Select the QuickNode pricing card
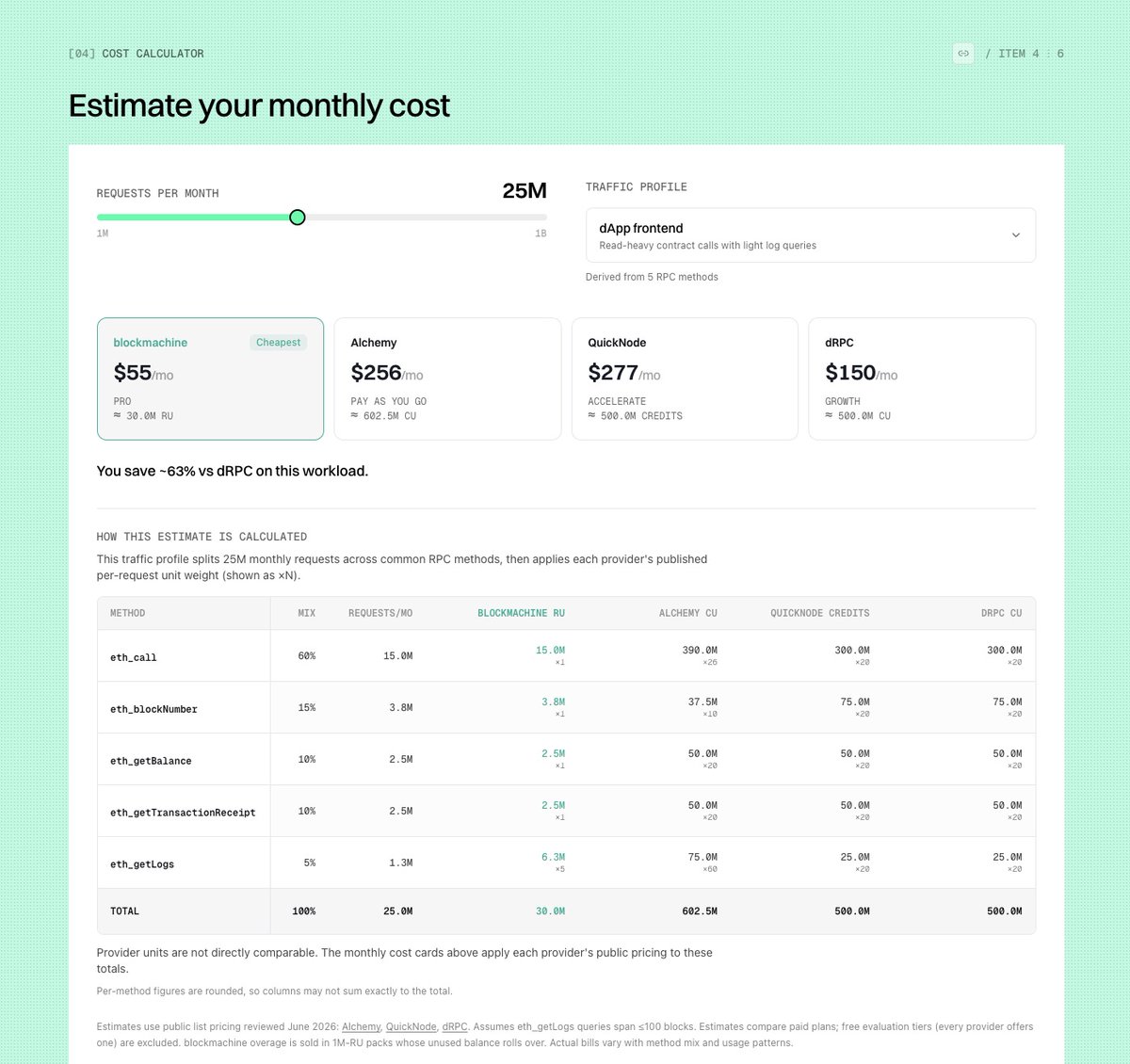The width and height of the screenshot is (1130, 1064). 685,379
